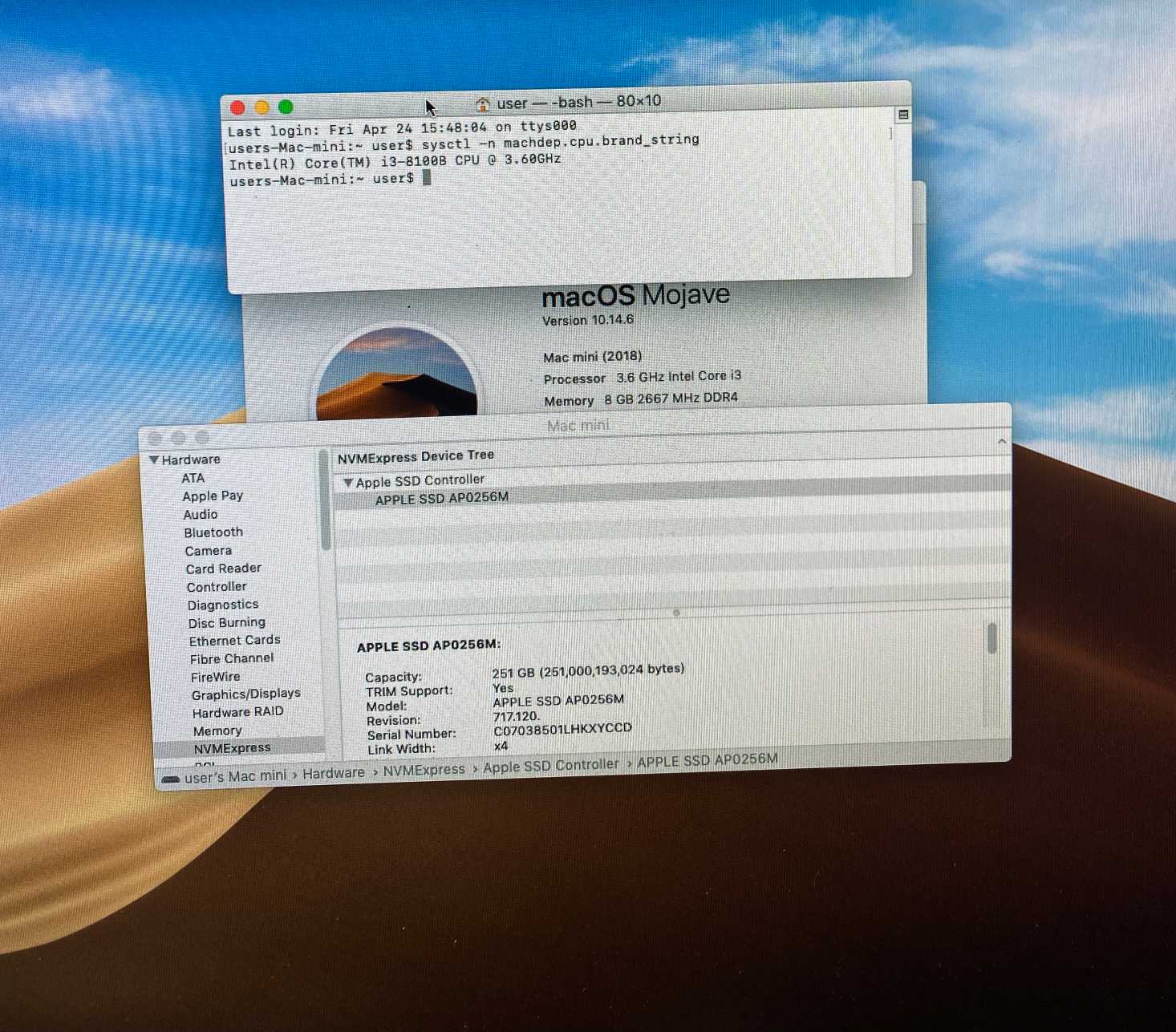Click the details pane vertical scrollbar
Image resolution: width=1176 pixels, height=1032 pixels.
pos(992,639)
